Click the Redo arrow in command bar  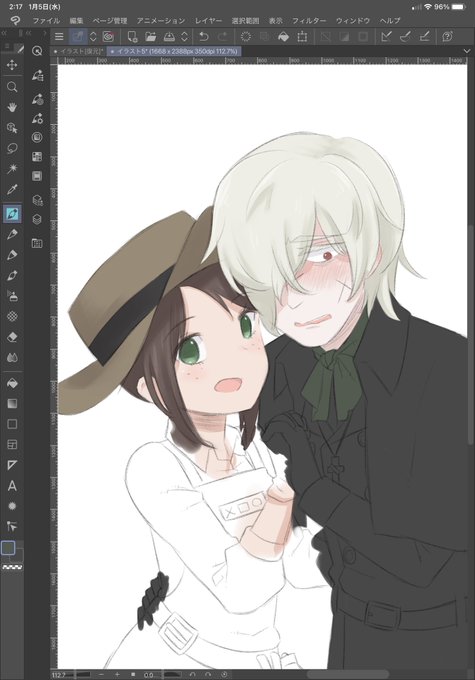click(x=223, y=37)
